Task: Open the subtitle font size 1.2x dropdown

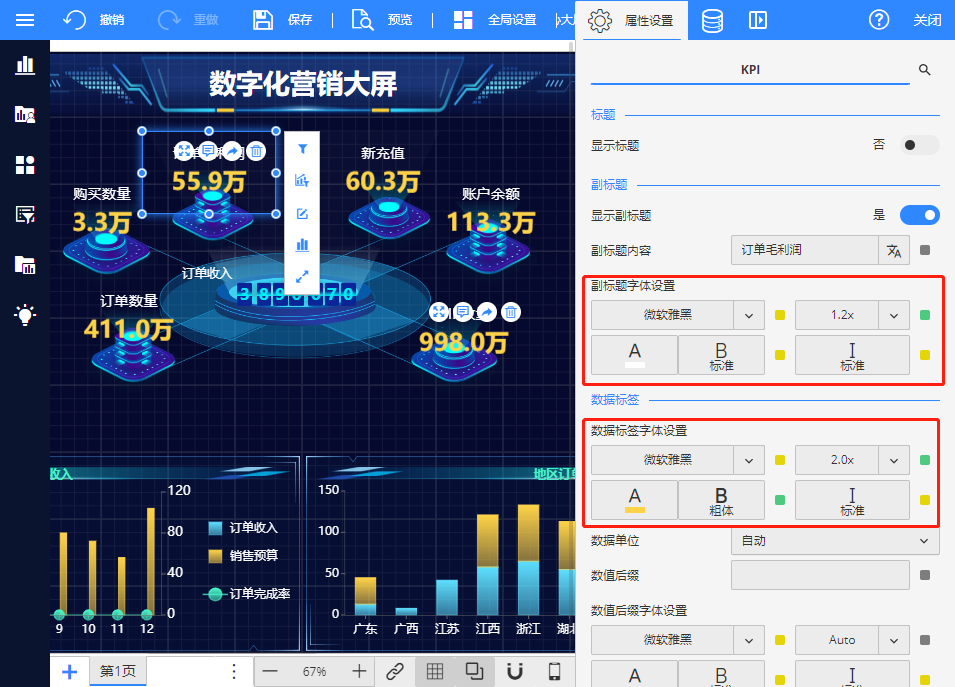Action: pyautogui.click(x=852, y=315)
